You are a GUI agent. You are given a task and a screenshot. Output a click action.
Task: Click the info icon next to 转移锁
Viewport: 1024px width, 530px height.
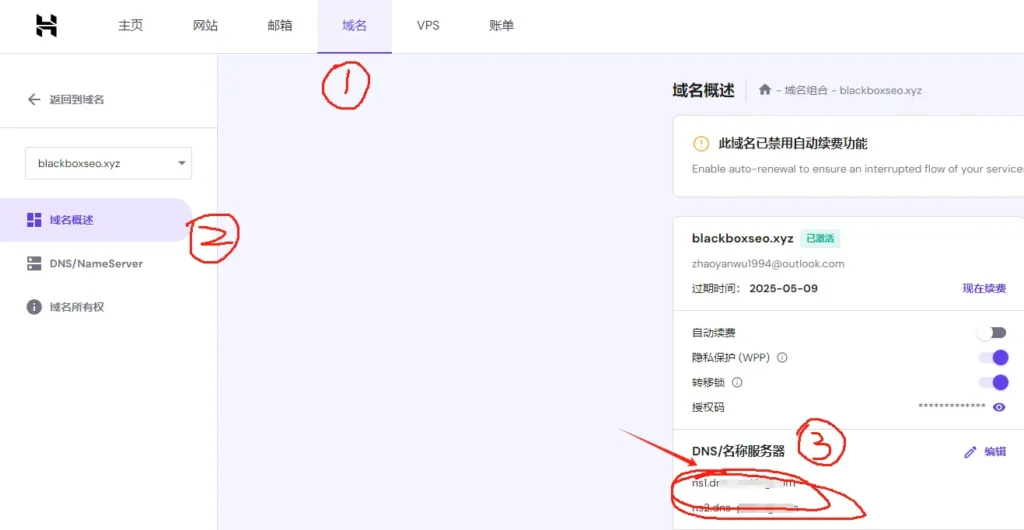[x=737, y=382]
